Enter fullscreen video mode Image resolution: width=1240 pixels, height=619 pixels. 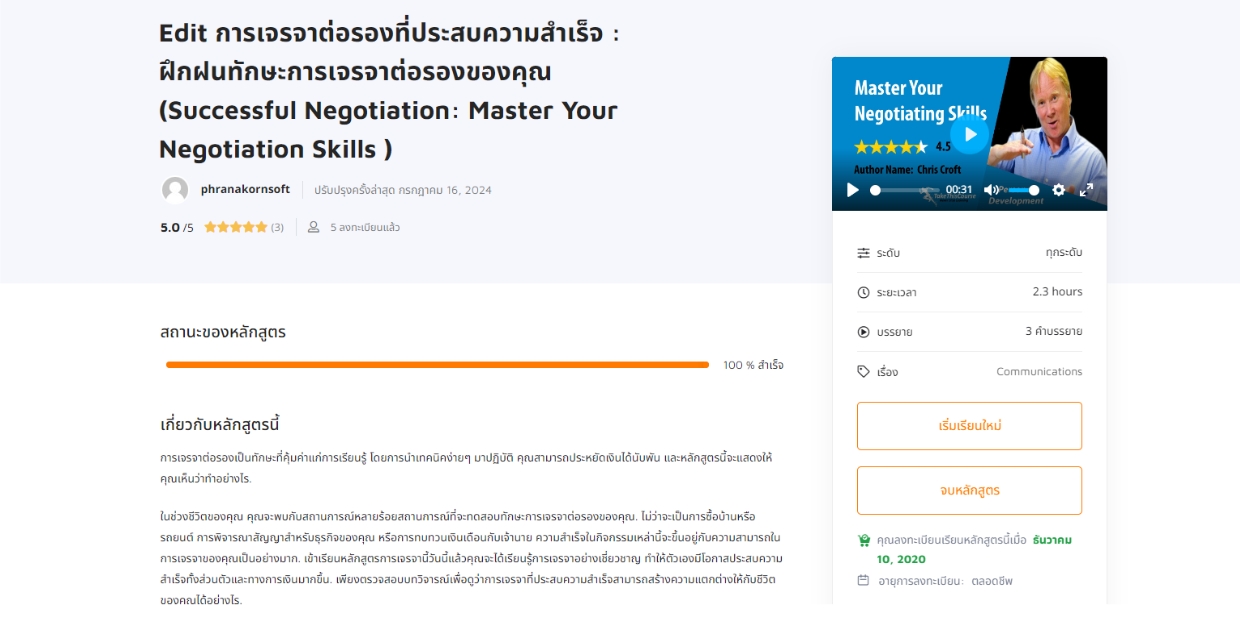tap(1087, 190)
